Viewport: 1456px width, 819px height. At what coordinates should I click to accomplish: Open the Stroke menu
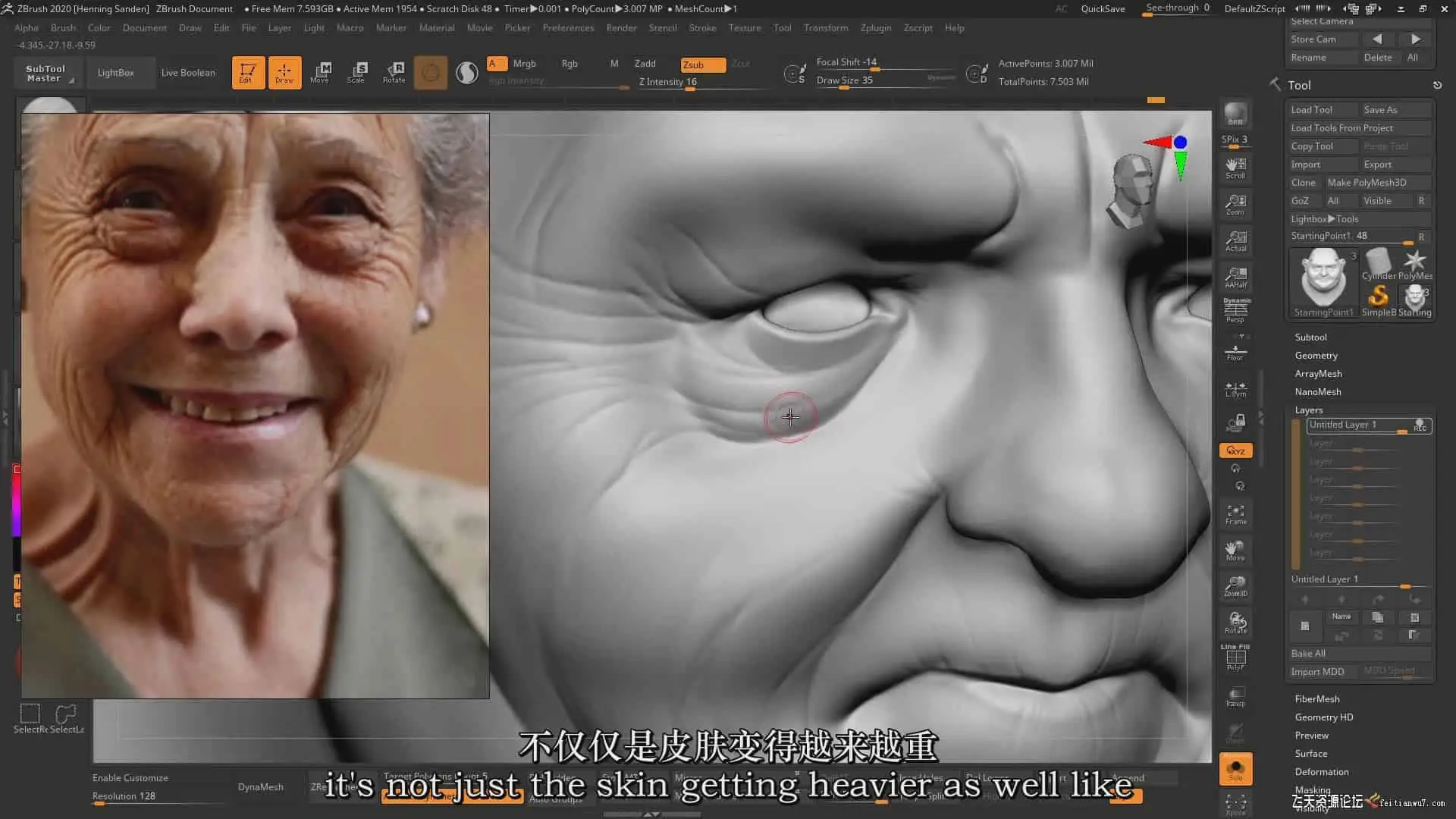coord(702,28)
